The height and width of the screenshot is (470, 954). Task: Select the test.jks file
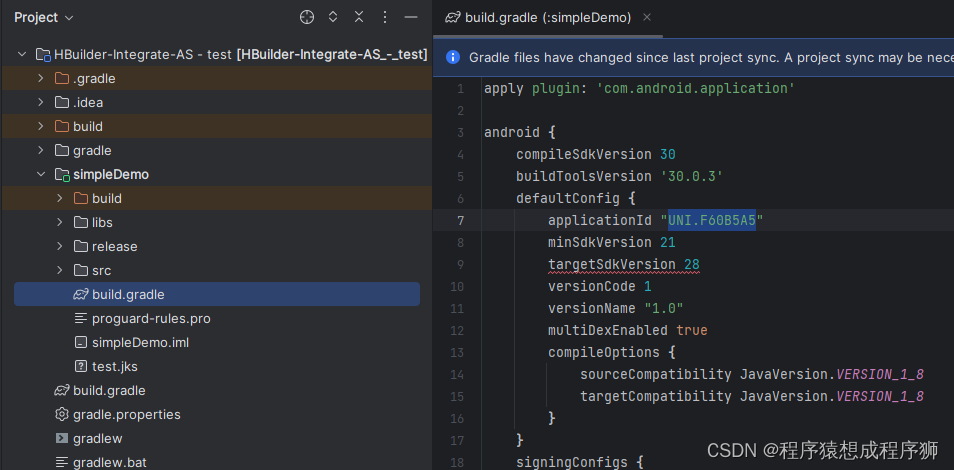click(114, 366)
